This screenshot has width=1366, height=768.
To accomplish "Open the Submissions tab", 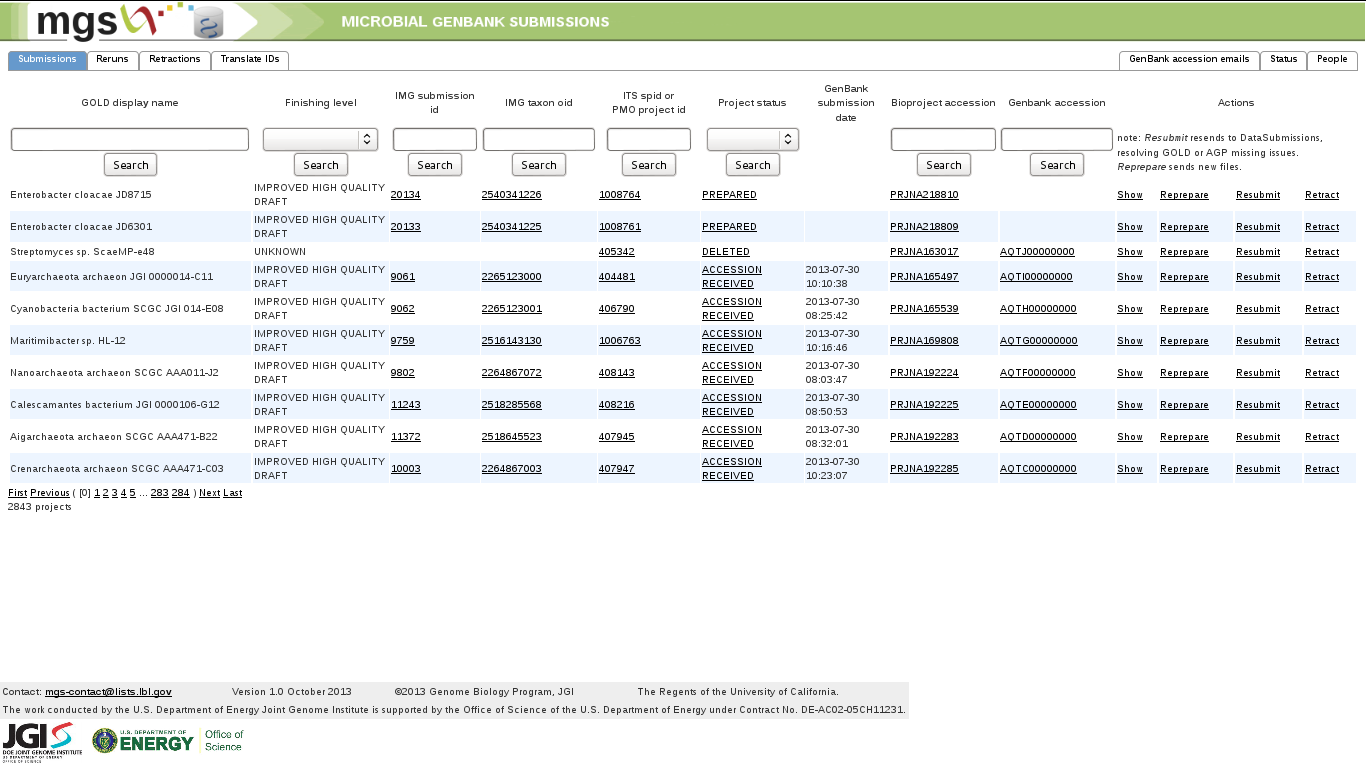I will click(x=47, y=60).
